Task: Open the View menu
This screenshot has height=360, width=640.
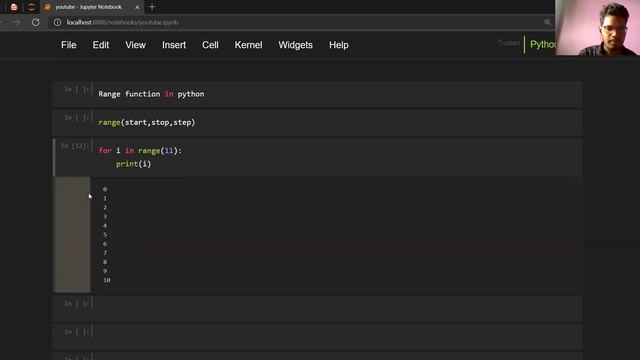Action: pos(135,45)
